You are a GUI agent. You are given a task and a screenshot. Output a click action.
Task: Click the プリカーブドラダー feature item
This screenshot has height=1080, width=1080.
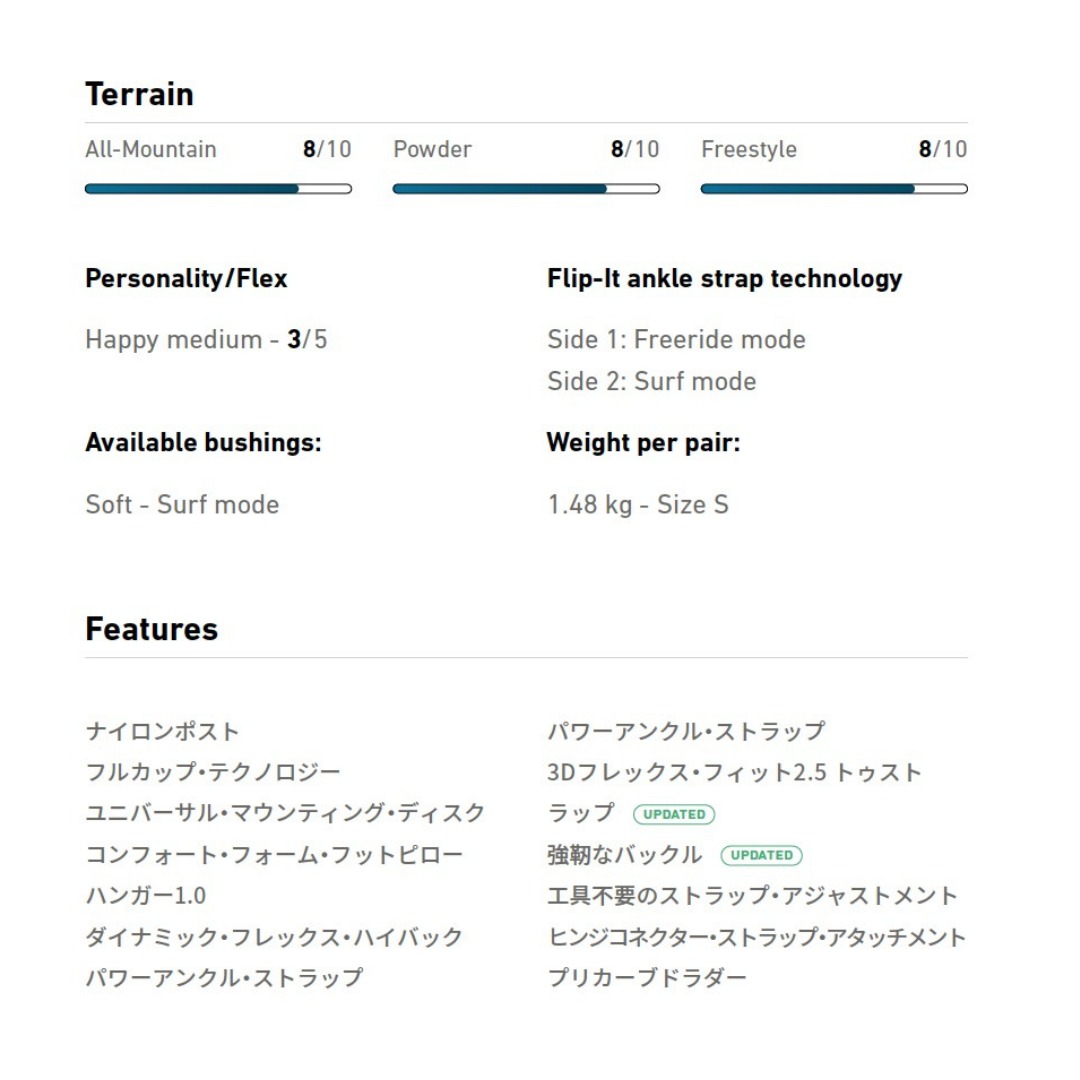(x=646, y=978)
